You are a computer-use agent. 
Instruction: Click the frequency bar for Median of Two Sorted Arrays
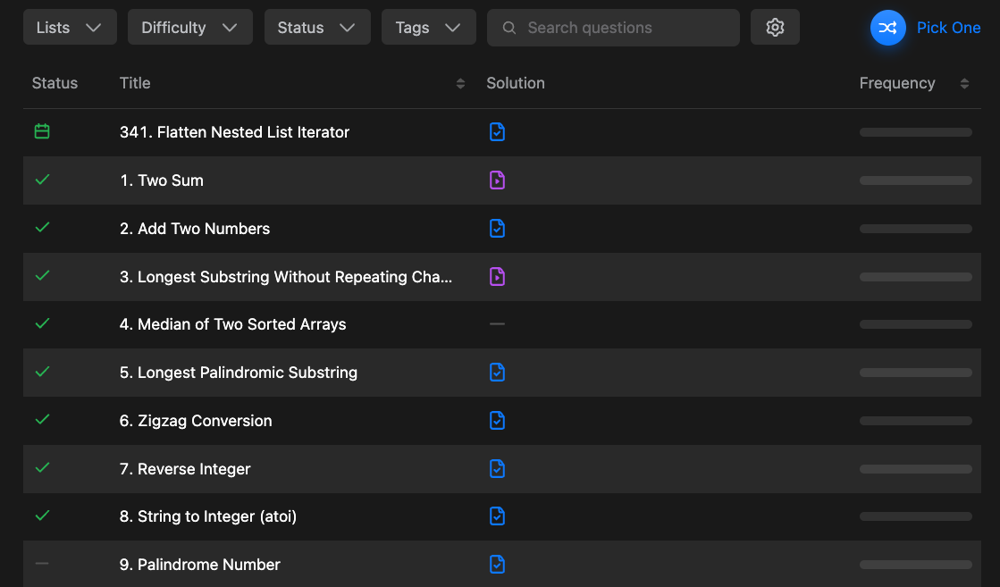916,324
